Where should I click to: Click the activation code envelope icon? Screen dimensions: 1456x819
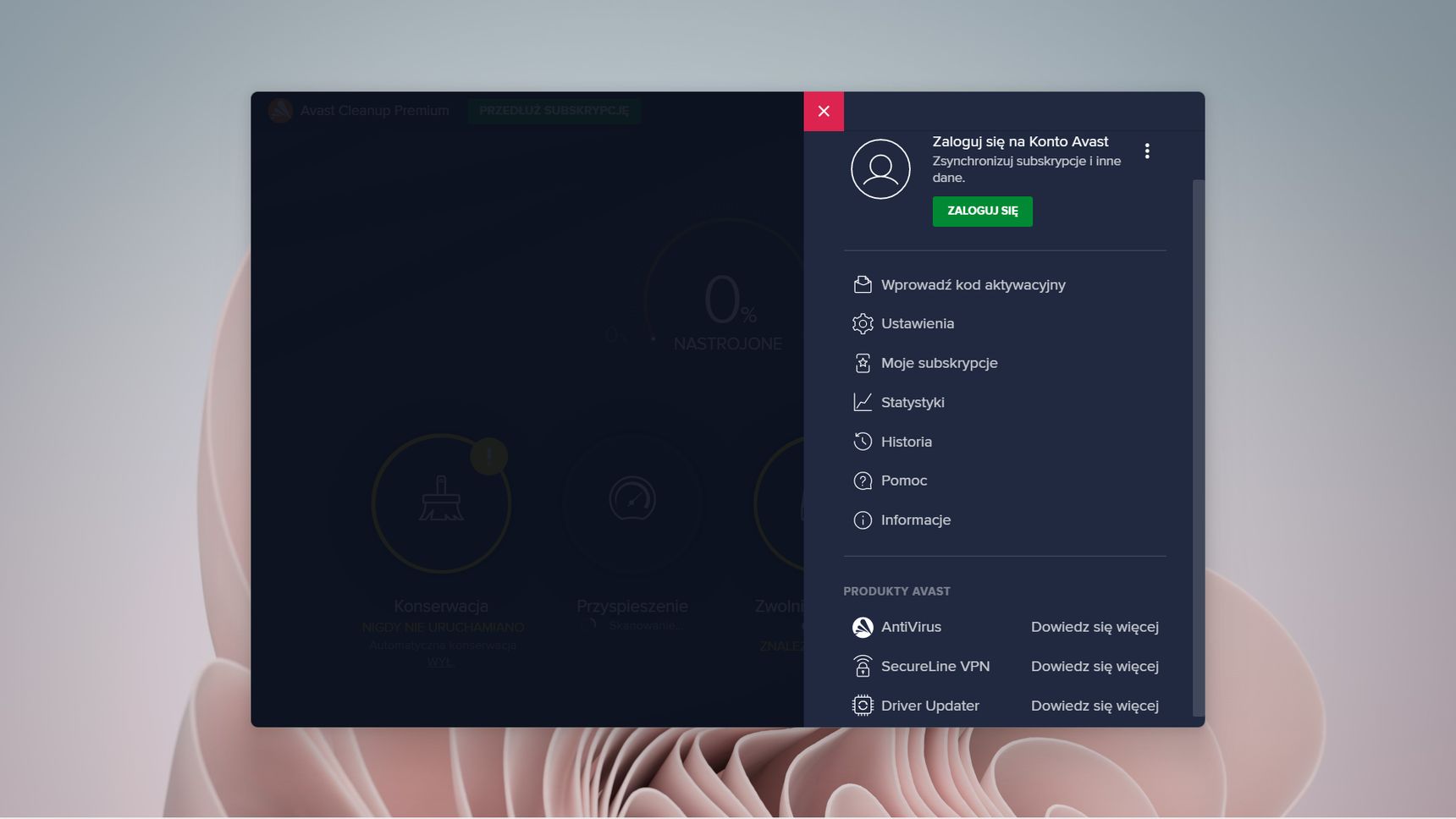coord(863,284)
